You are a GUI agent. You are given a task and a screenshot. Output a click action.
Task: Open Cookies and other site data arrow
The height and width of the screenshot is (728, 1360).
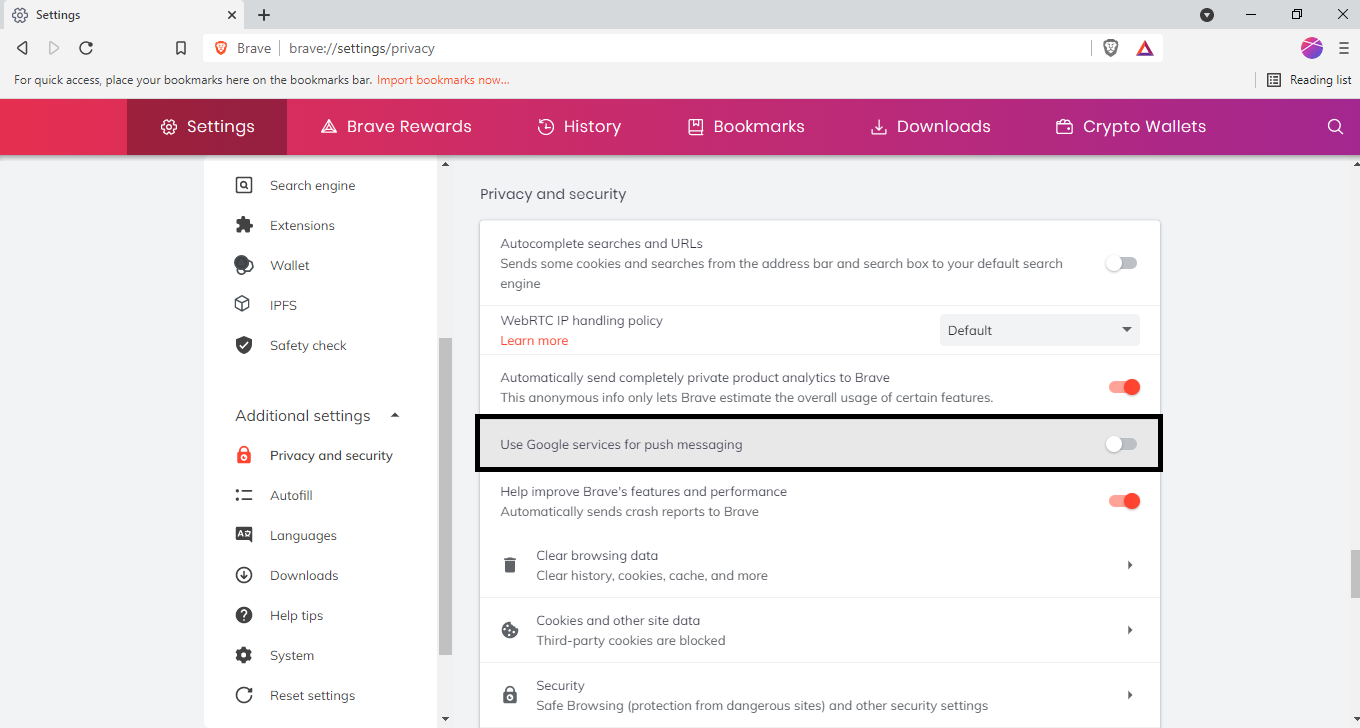1130,630
